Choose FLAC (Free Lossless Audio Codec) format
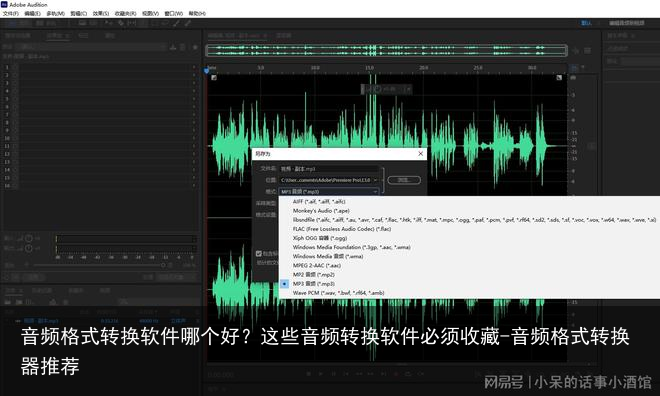The height and width of the screenshot is (396, 660). (342, 229)
